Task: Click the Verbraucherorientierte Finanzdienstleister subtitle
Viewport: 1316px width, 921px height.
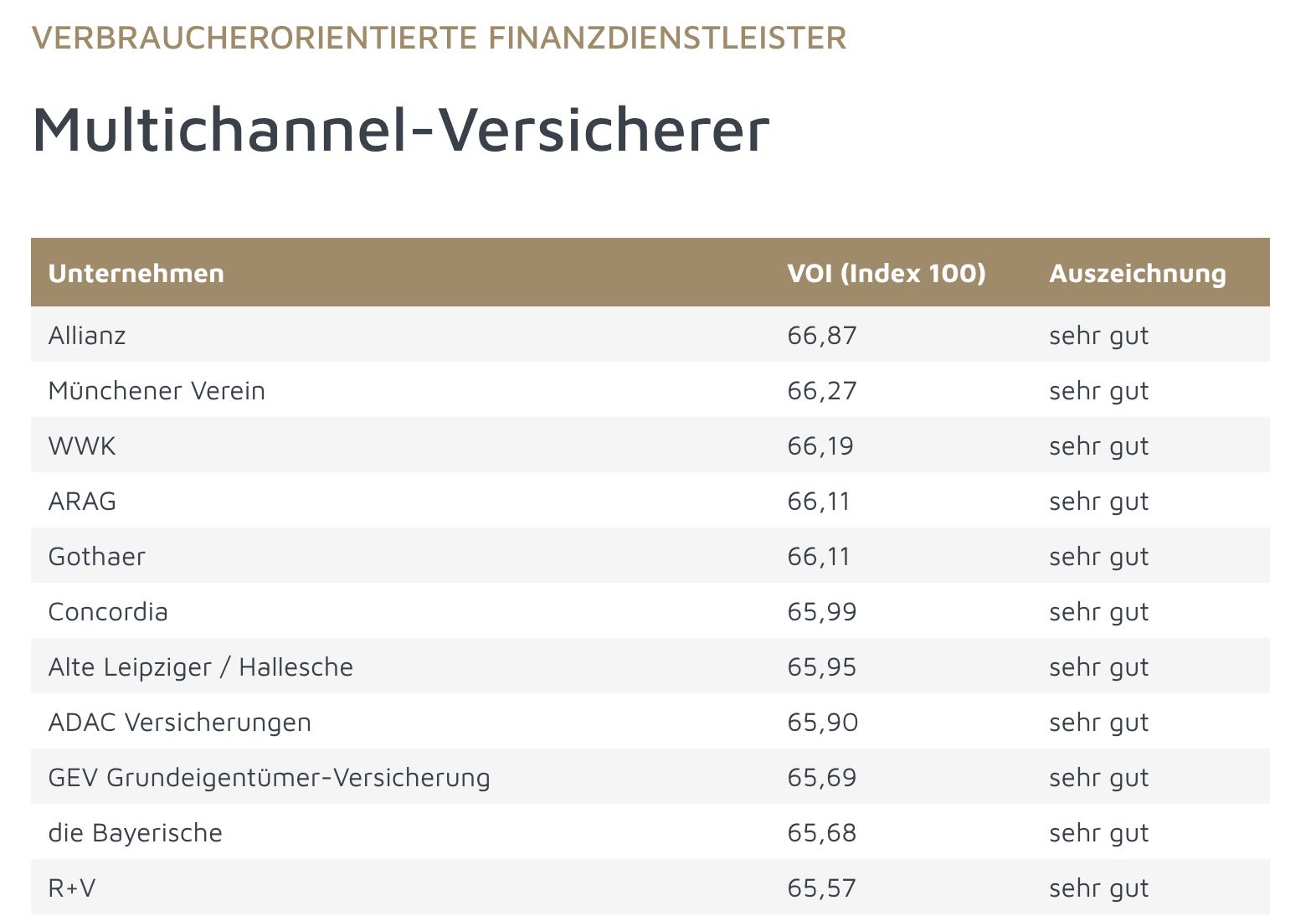Action: pyautogui.click(x=440, y=38)
